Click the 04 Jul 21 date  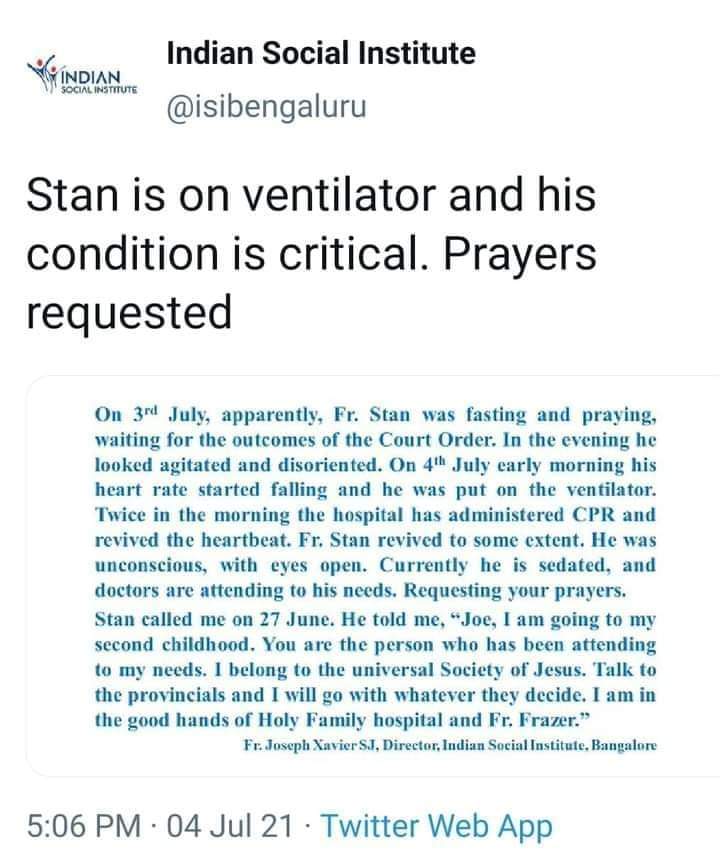pyautogui.click(x=232, y=826)
